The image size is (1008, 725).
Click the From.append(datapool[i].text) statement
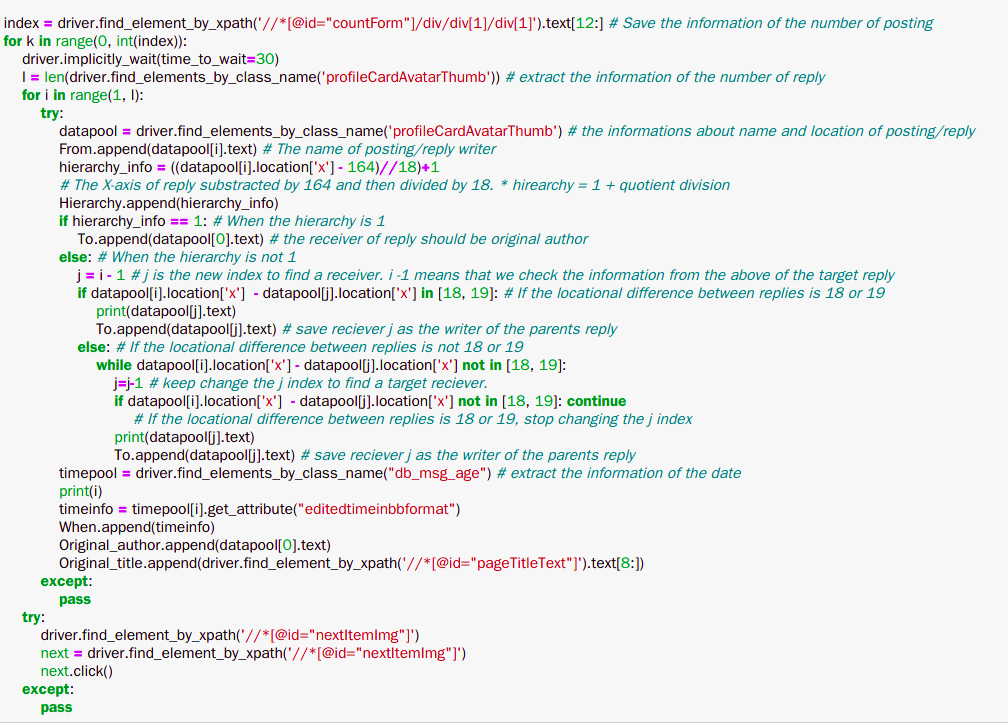point(158,148)
